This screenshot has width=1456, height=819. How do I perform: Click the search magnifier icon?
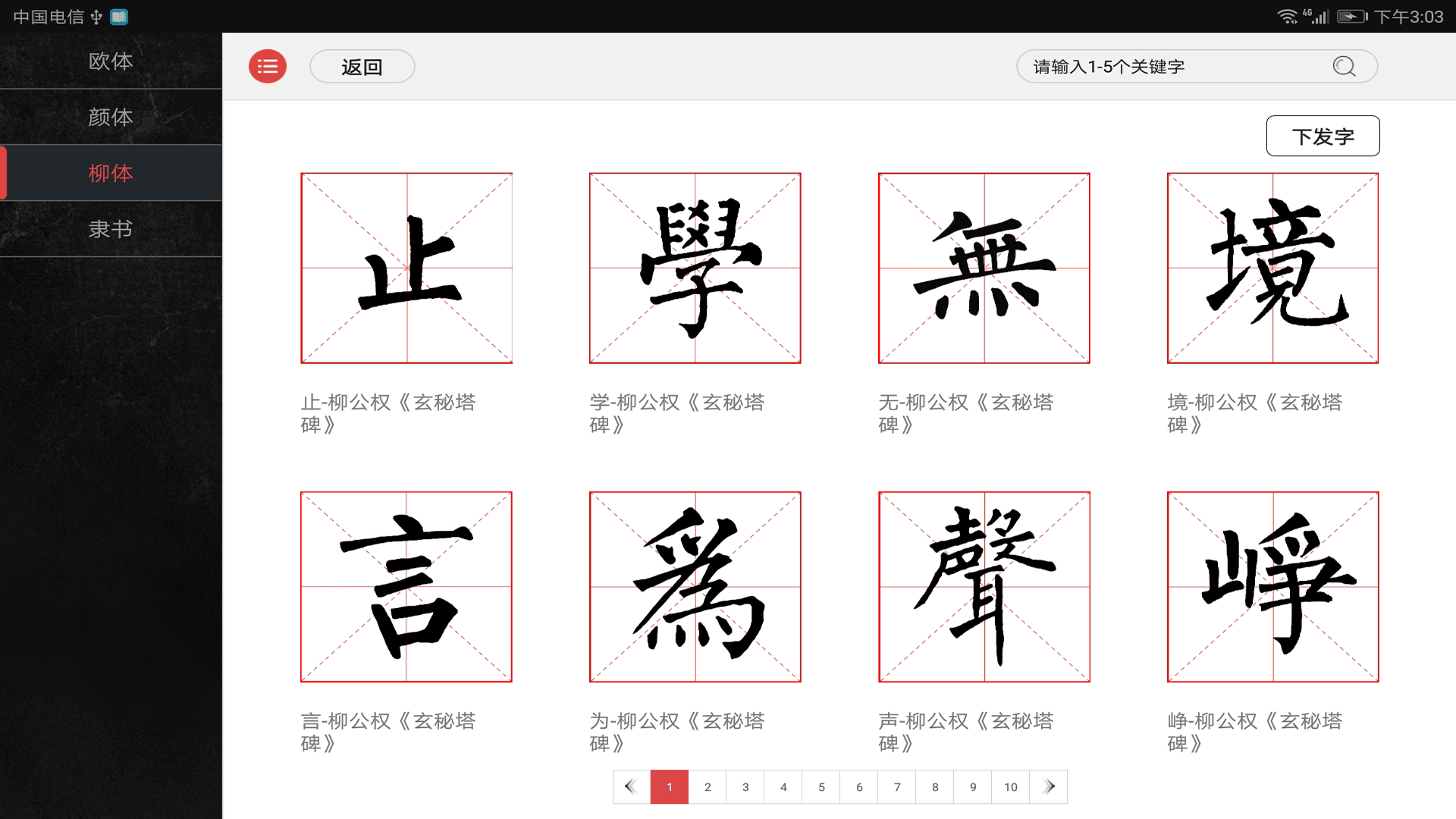1345,66
